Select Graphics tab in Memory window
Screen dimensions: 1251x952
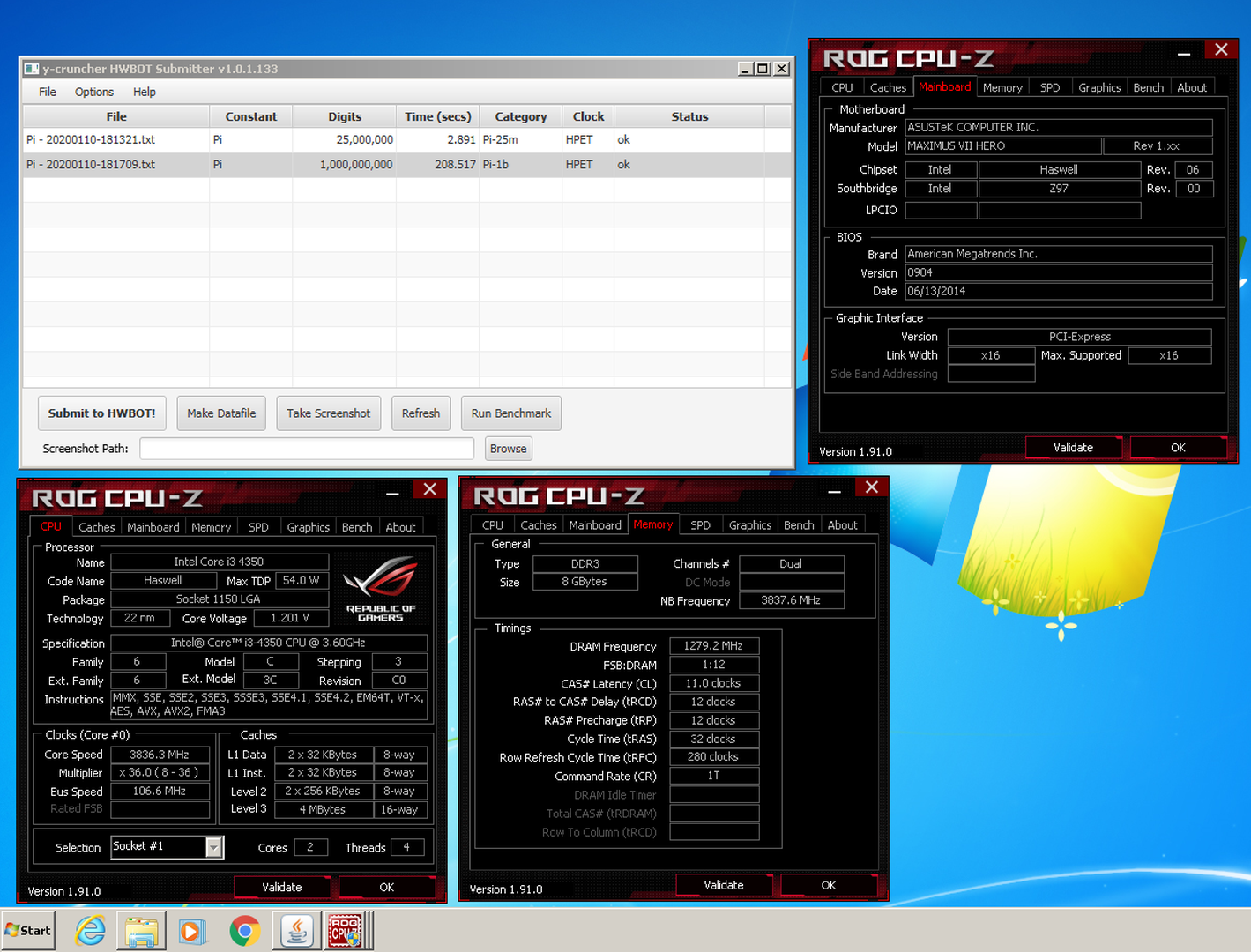750,525
